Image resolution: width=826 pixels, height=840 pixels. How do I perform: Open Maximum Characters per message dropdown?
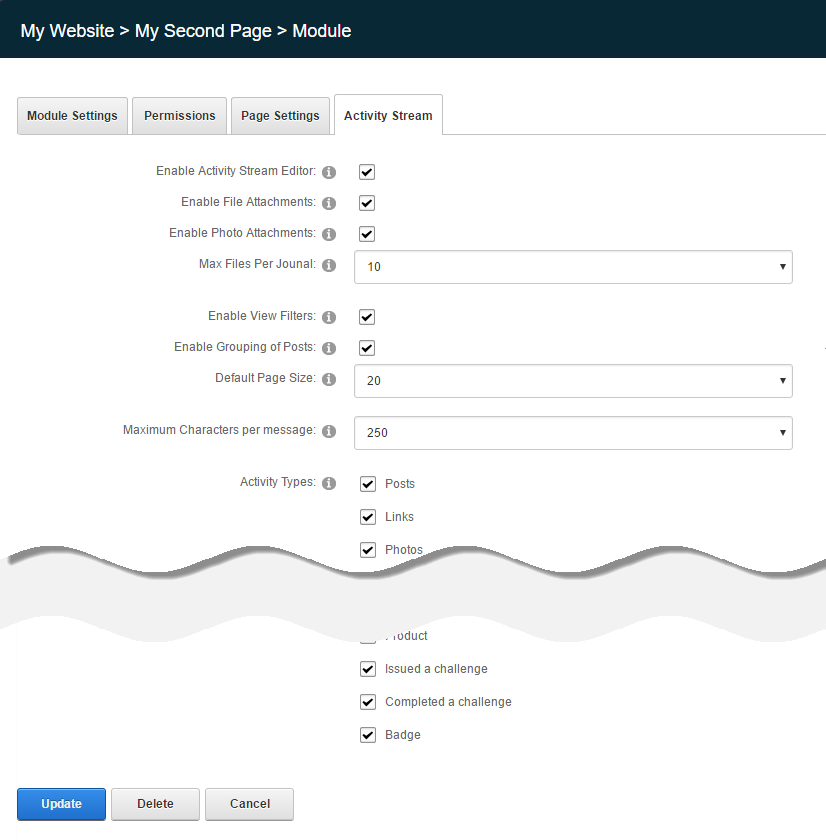(x=573, y=433)
